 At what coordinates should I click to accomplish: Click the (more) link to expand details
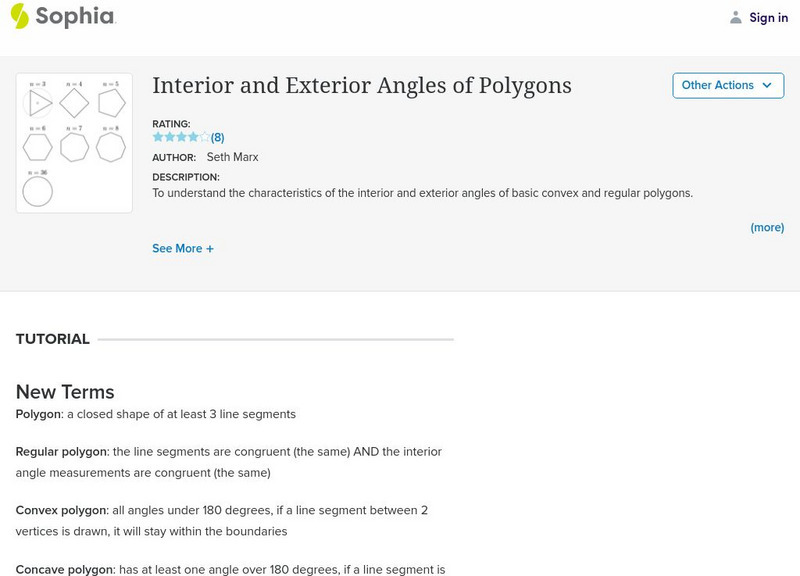coord(765,227)
